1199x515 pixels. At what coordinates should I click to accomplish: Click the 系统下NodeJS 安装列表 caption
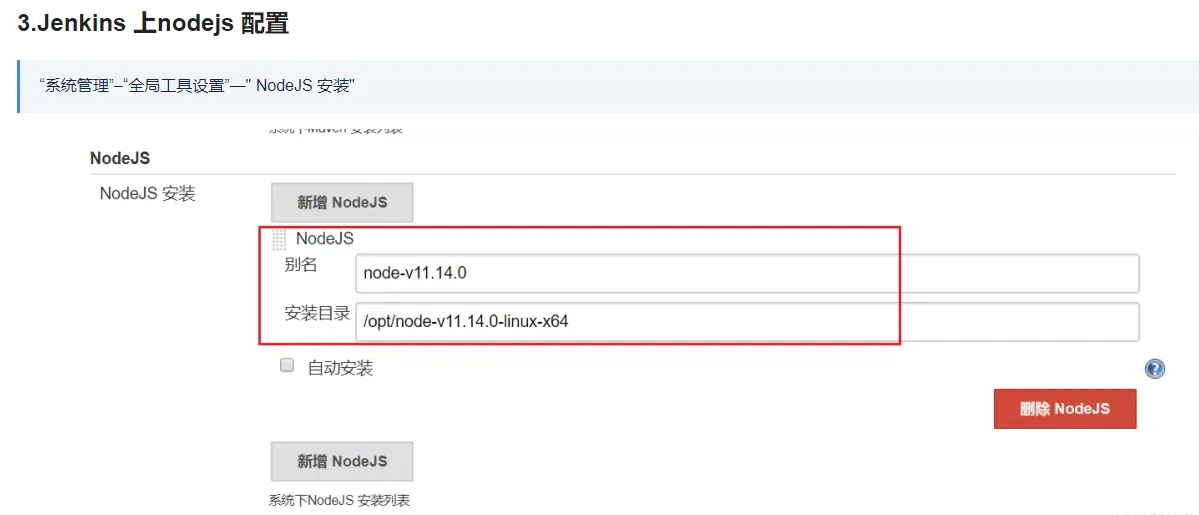point(340,501)
